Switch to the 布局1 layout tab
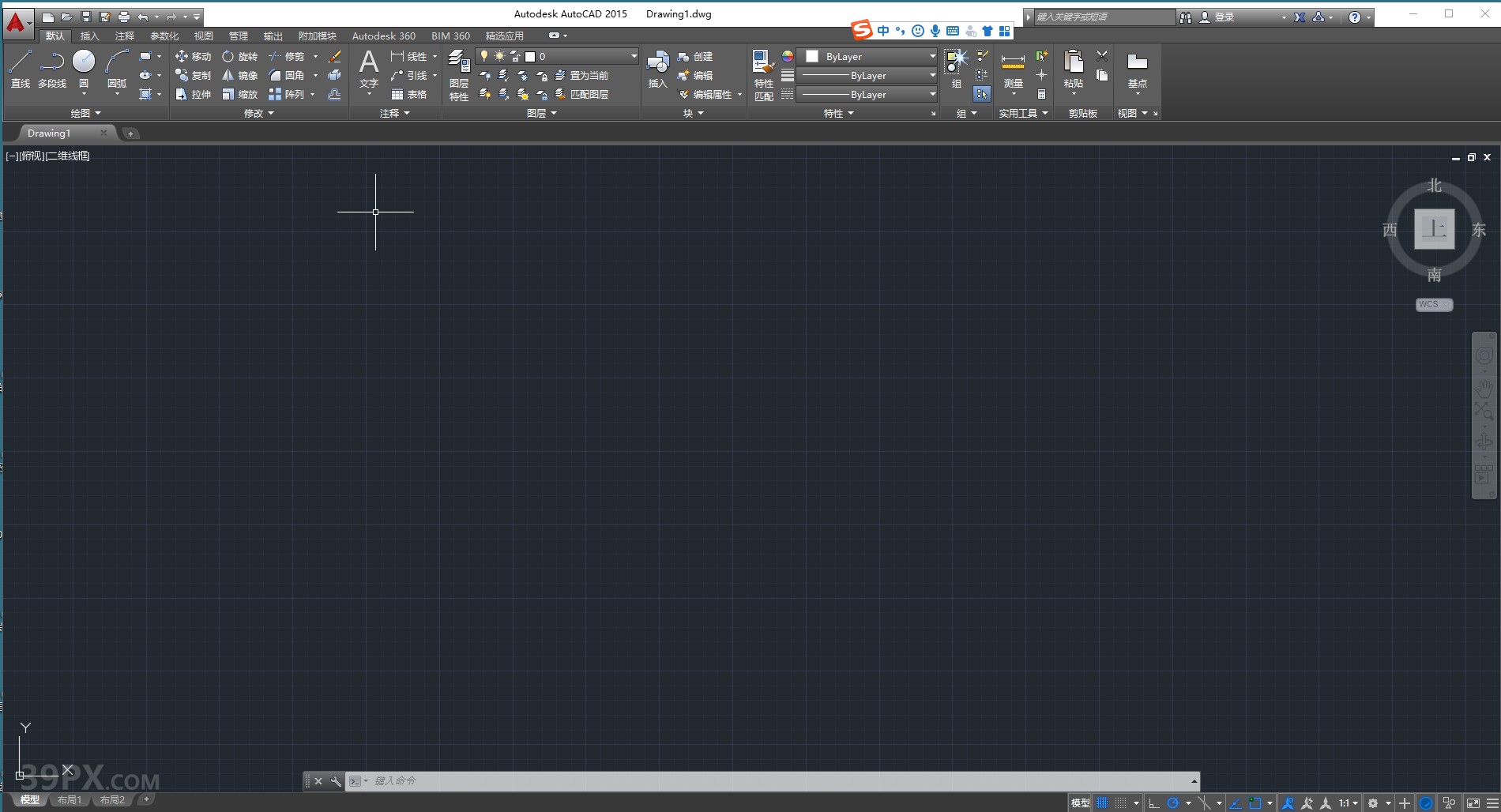 (x=70, y=799)
